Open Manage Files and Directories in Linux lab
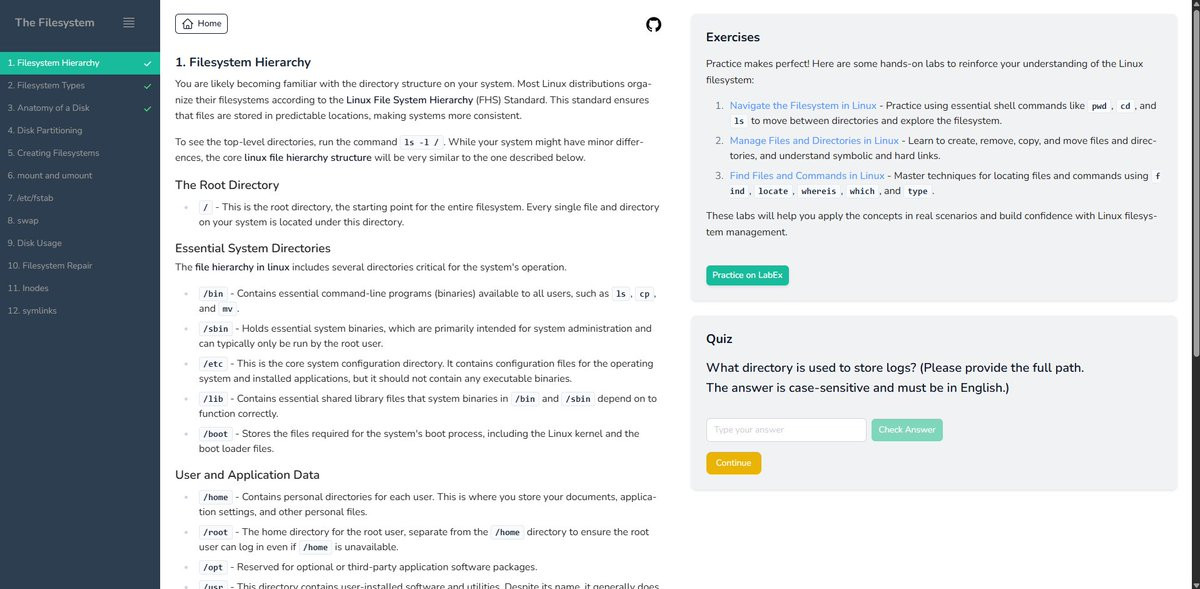The image size is (1200, 589). 814,140
